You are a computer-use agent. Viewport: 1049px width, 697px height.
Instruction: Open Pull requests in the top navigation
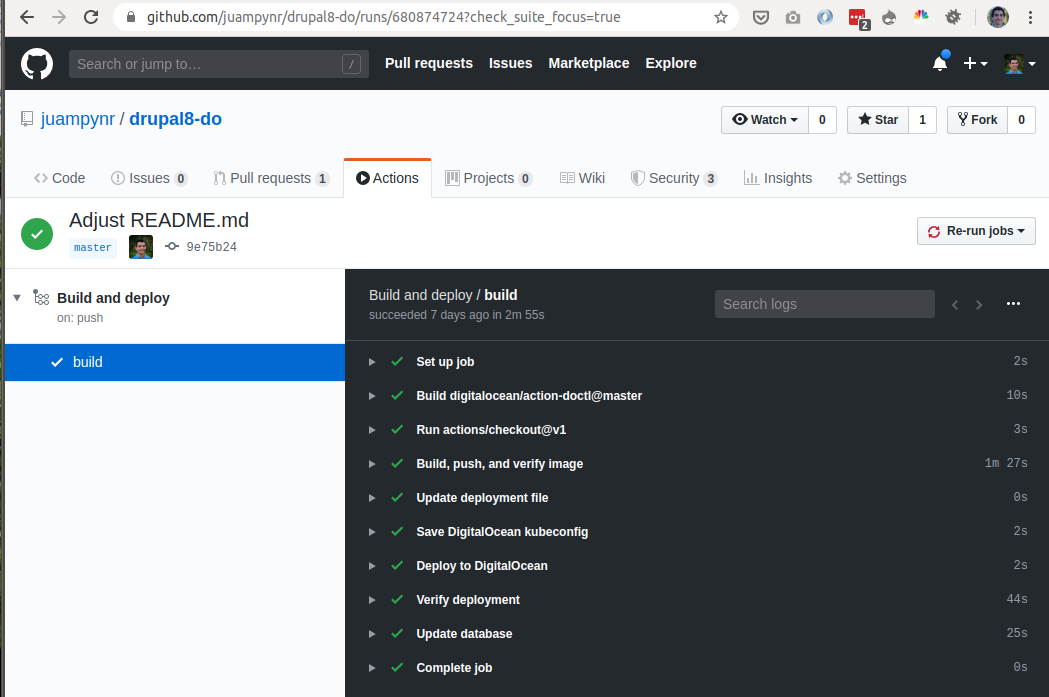[429, 63]
